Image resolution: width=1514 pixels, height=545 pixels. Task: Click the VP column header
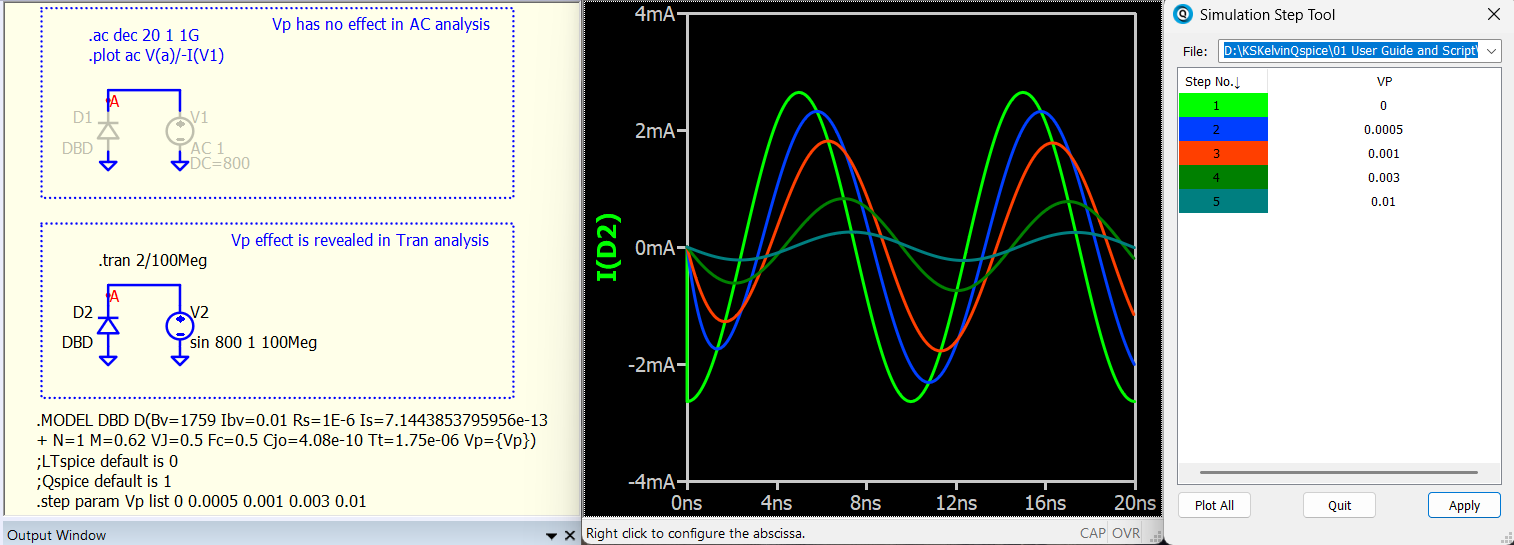[1384, 82]
